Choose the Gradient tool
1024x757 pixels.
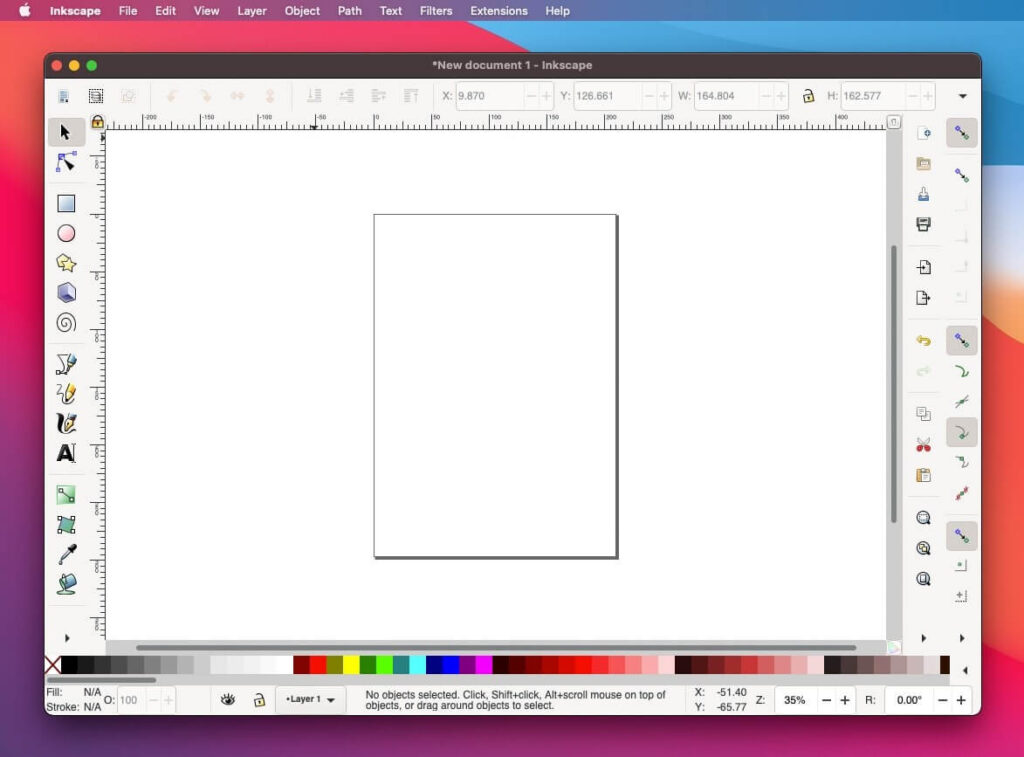(66, 495)
